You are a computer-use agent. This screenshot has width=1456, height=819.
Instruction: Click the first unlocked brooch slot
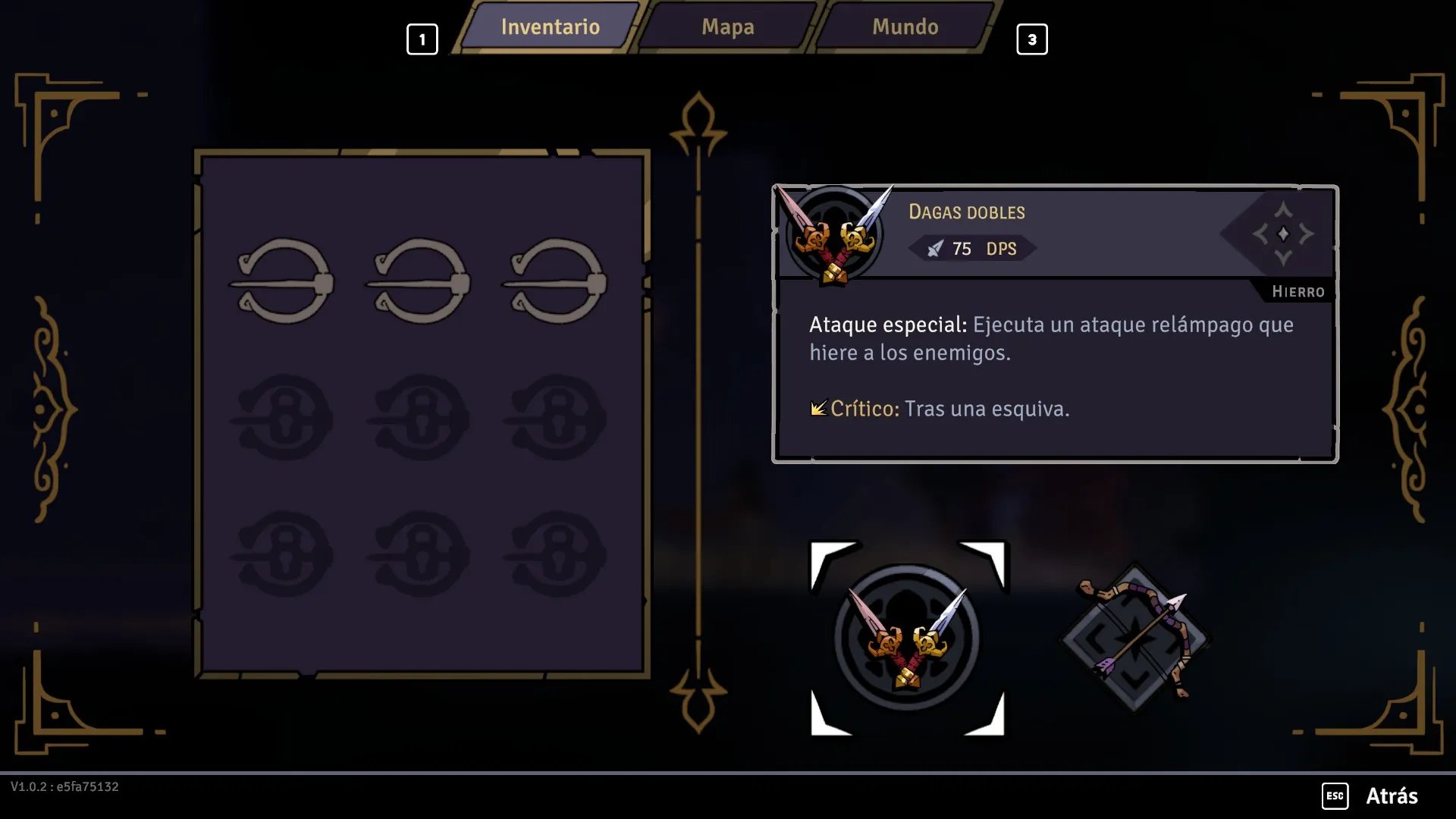[x=282, y=281]
